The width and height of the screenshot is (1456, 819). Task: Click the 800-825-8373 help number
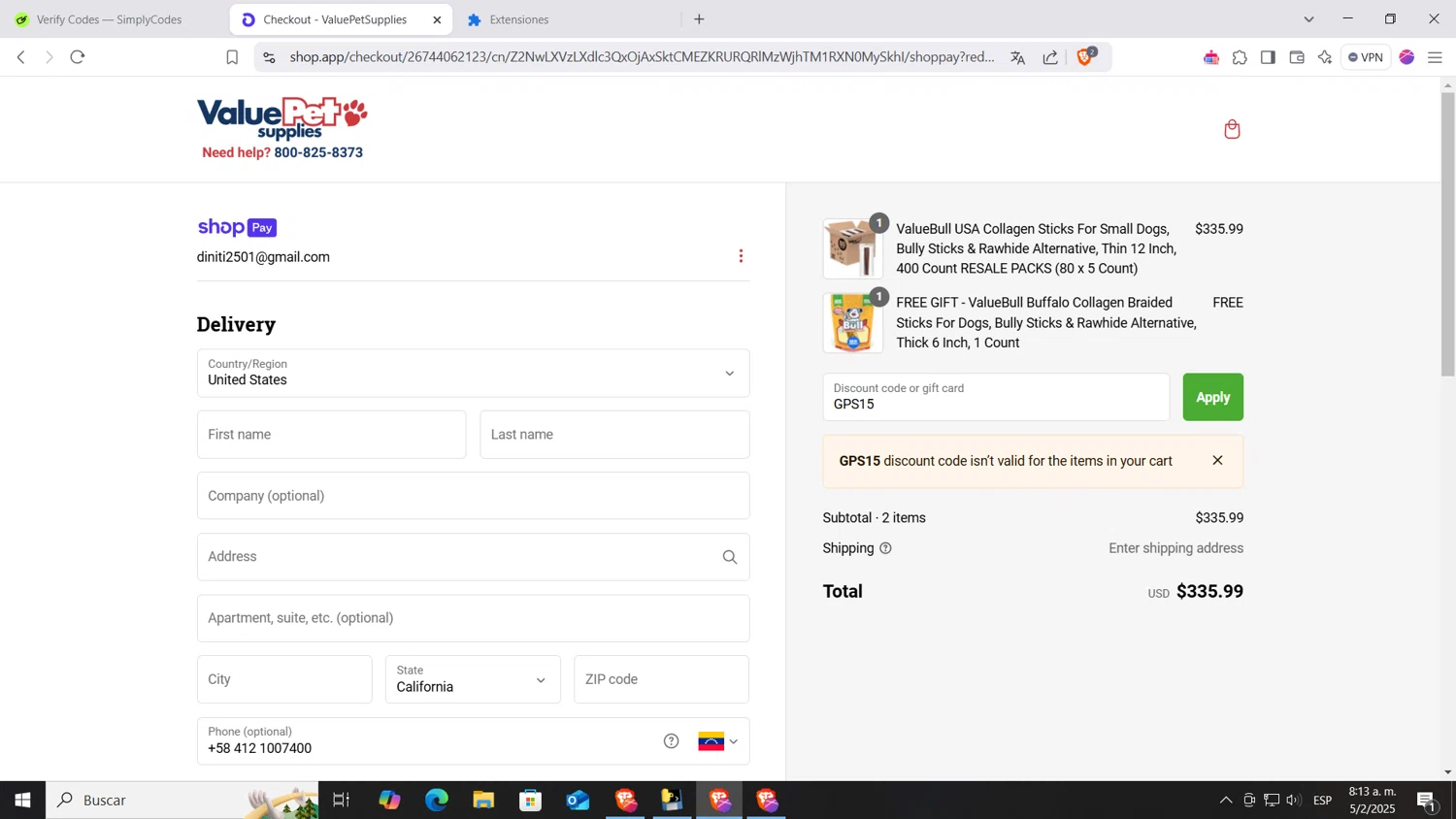tap(318, 152)
